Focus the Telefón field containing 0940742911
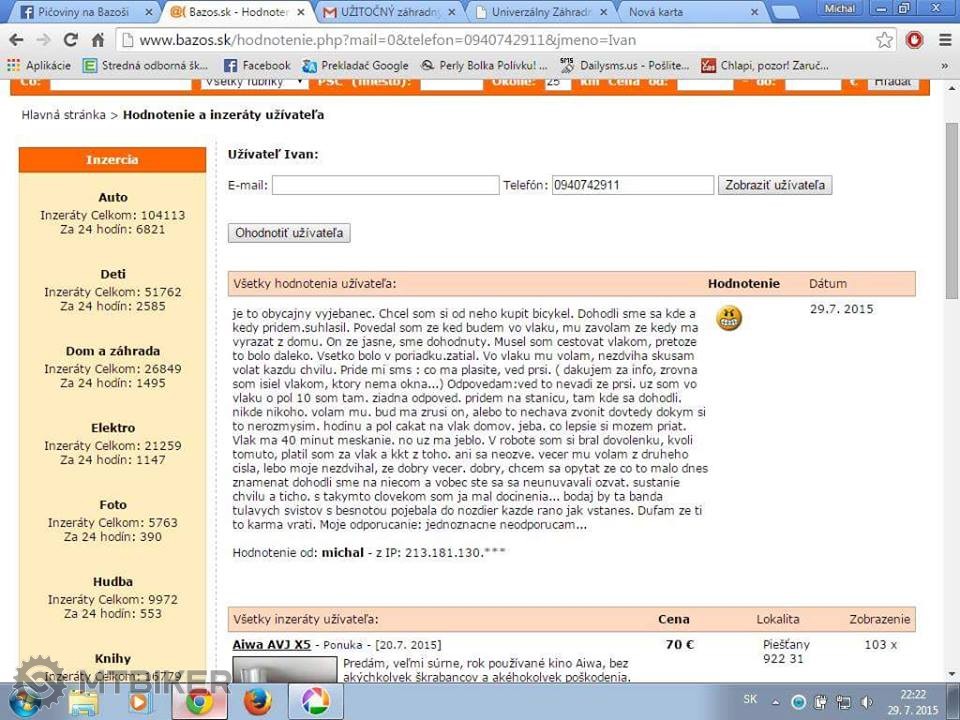The width and height of the screenshot is (960, 720). tap(632, 185)
